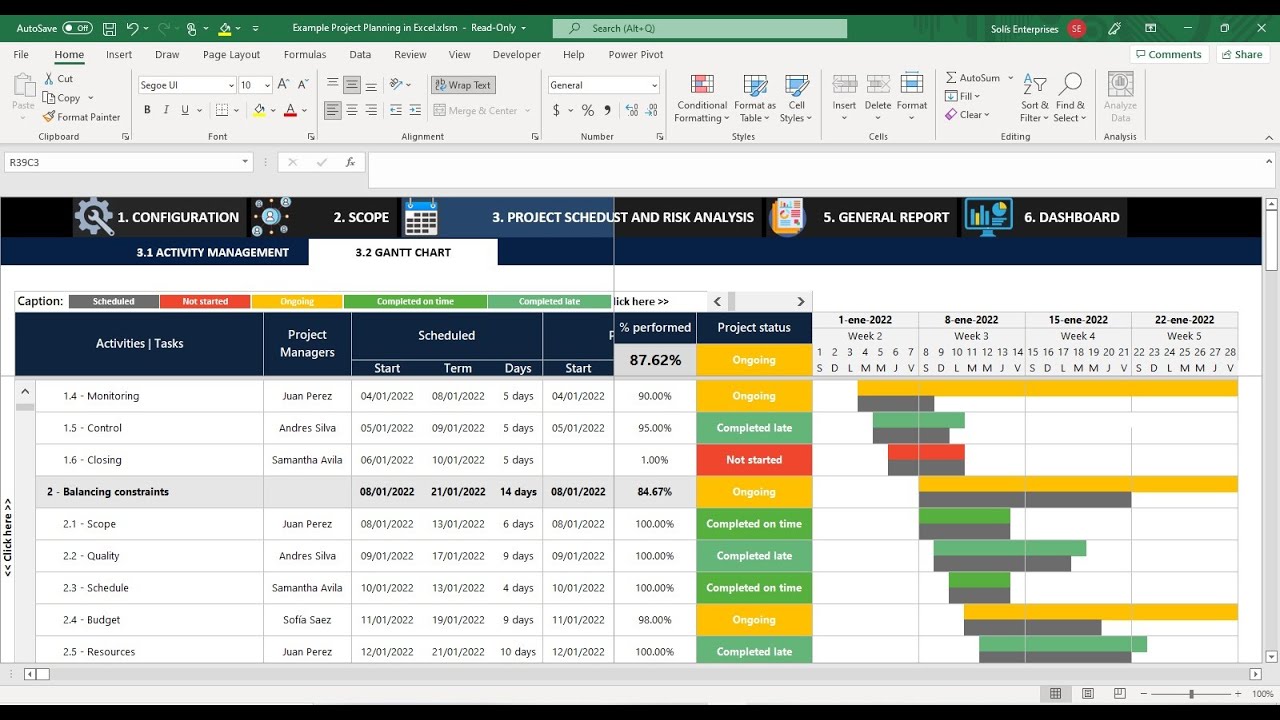The image size is (1280, 720).
Task: Open the Comments pane
Action: pos(1168,55)
